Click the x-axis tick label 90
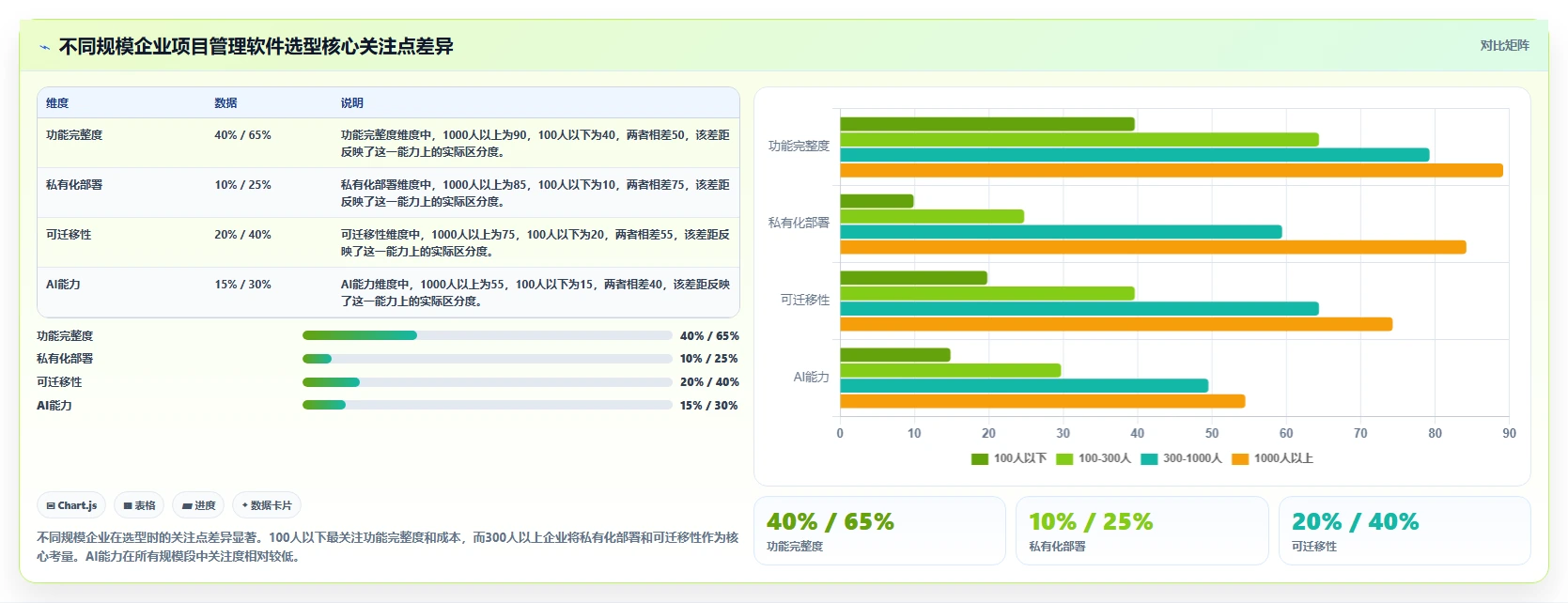The height and width of the screenshot is (603, 1568). coord(1509,434)
